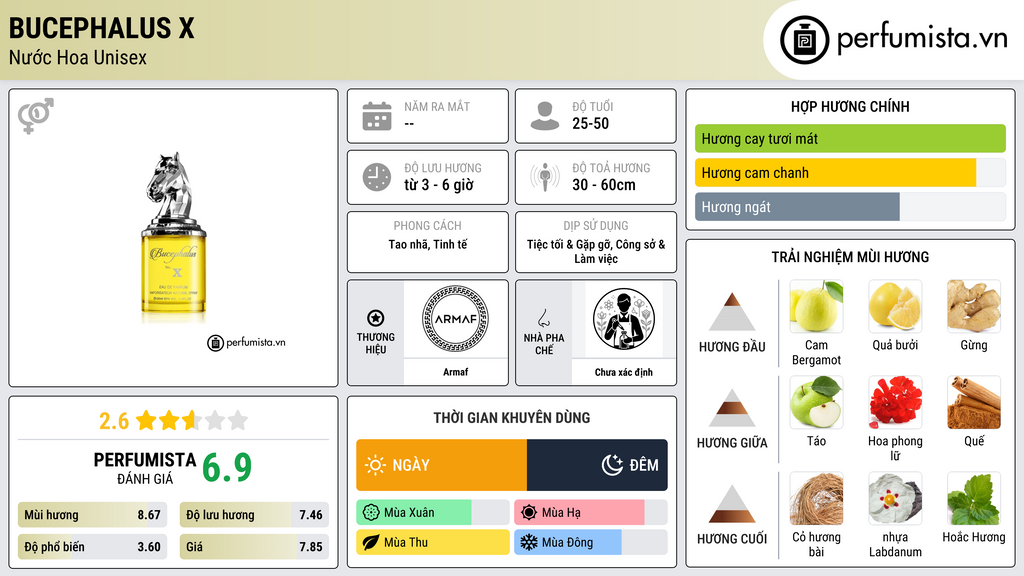
Task: Click the sun icon in the Ngày bar
Action: click(x=375, y=465)
